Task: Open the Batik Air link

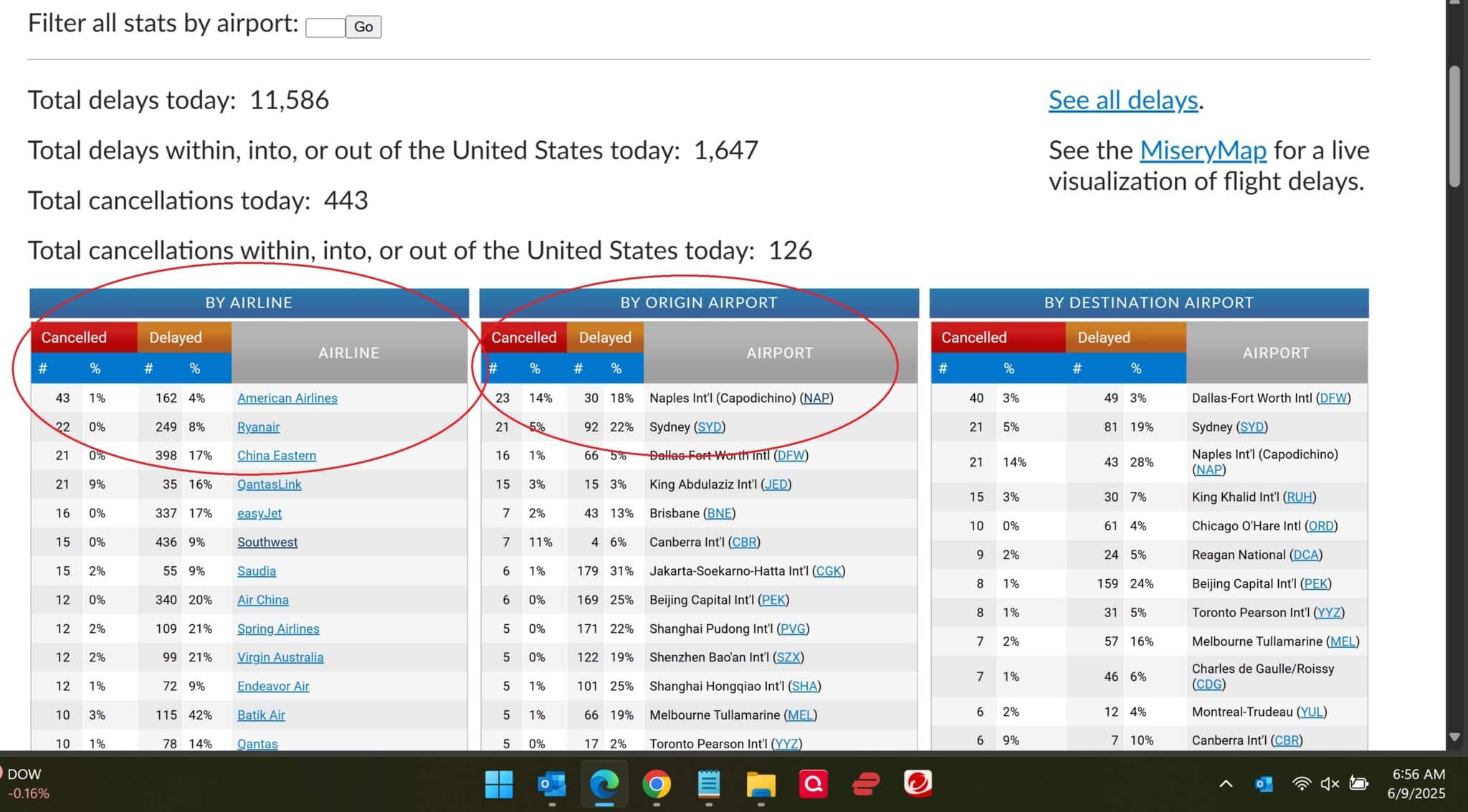Action: point(261,715)
